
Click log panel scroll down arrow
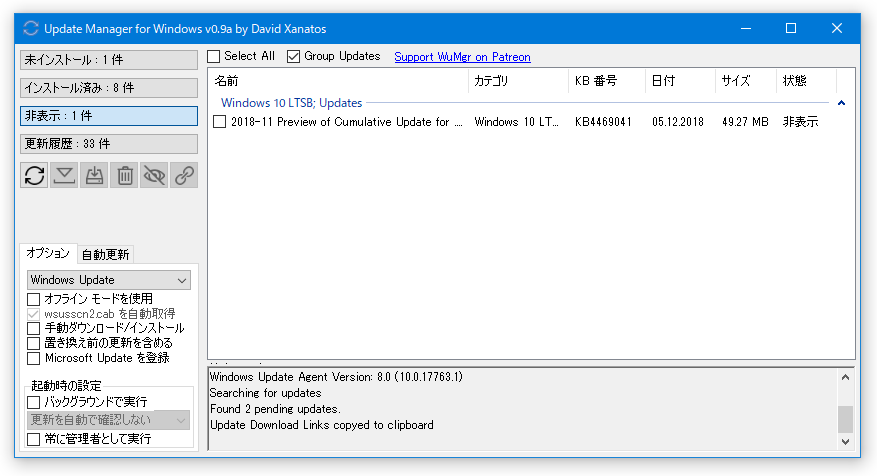click(845, 441)
